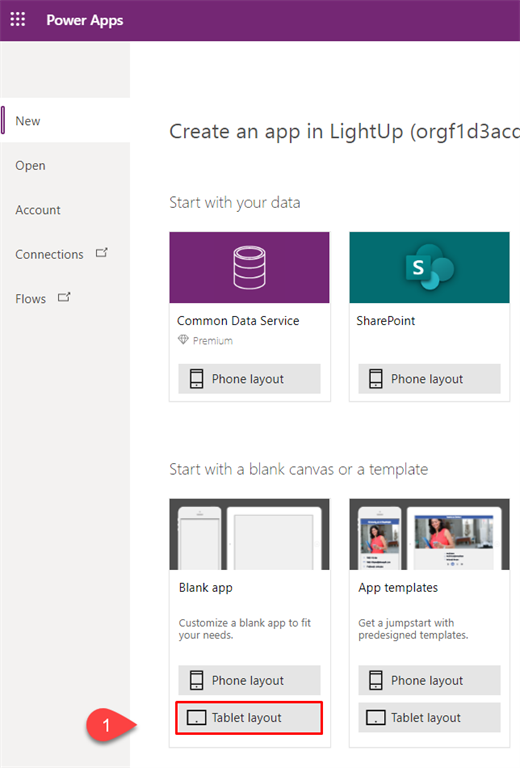Open the Connections menu item
Image resolution: width=520 pixels, height=768 pixels.
[66, 254]
